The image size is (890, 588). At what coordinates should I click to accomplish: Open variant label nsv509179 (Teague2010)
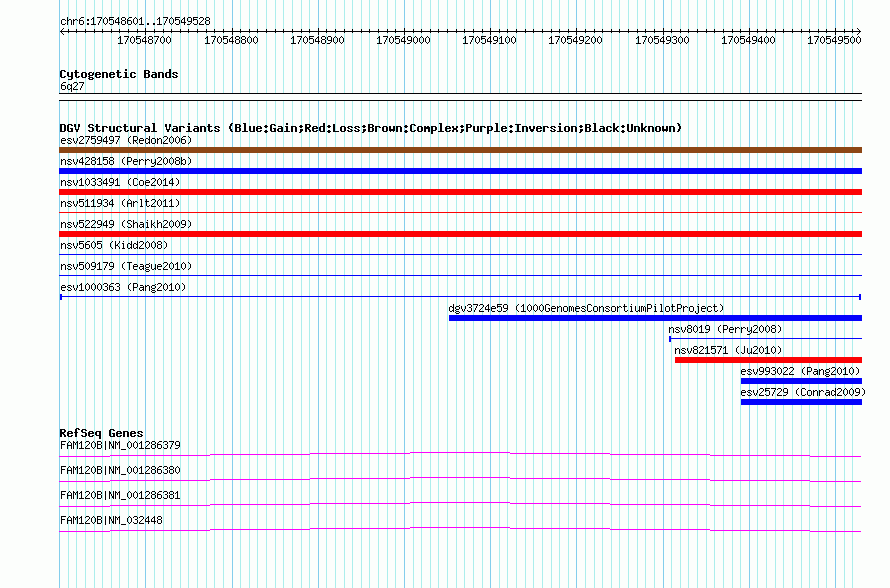pyautogui.click(x=126, y=266)
